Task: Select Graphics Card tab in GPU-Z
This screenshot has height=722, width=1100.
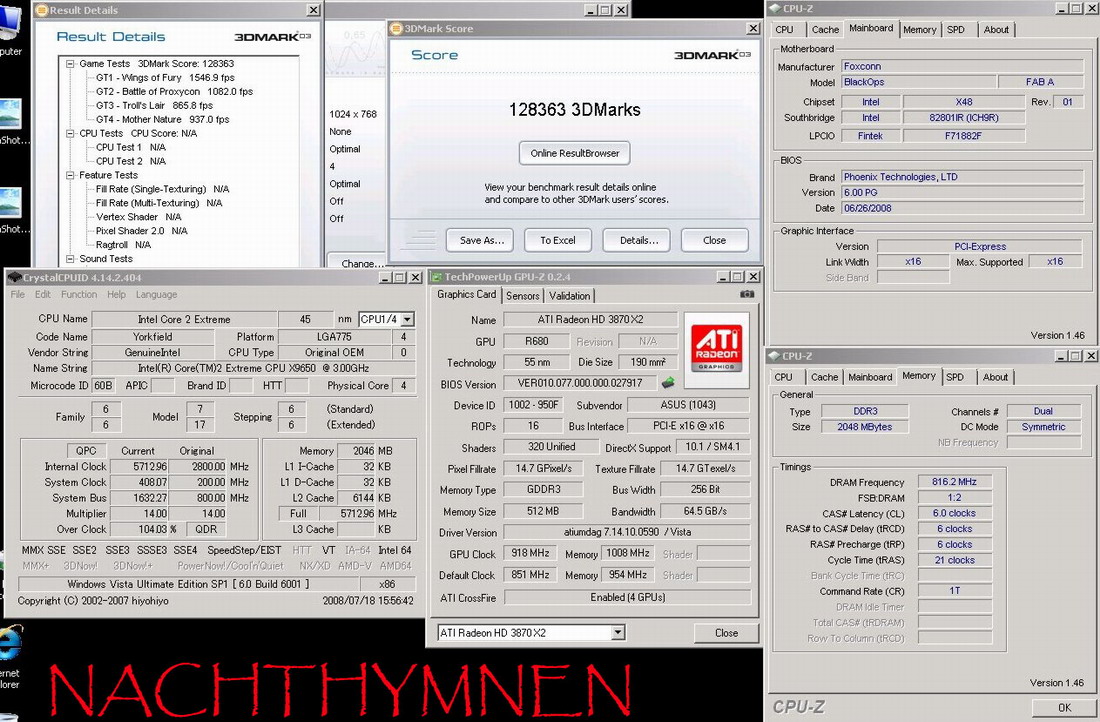Action: click(467, 295)
